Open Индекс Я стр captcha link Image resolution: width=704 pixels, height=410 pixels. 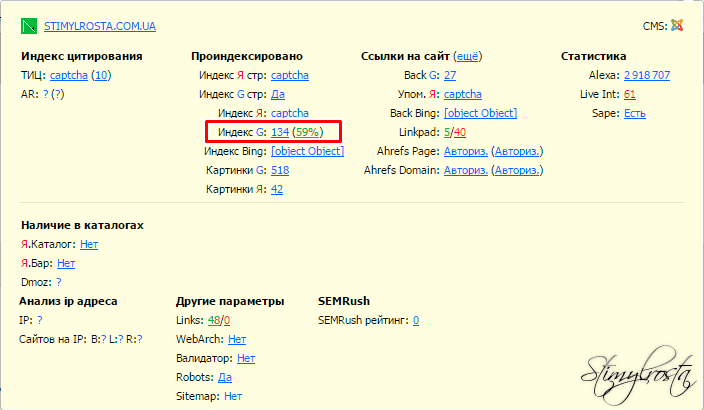coord(290,75)
